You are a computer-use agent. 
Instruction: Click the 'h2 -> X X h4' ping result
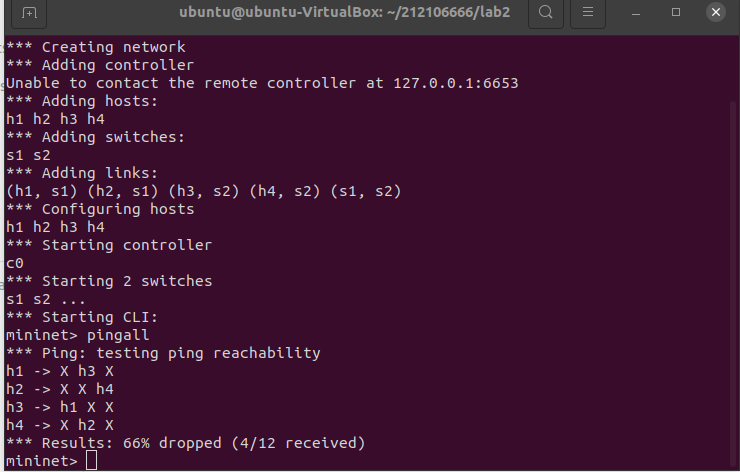coord(60,389)
